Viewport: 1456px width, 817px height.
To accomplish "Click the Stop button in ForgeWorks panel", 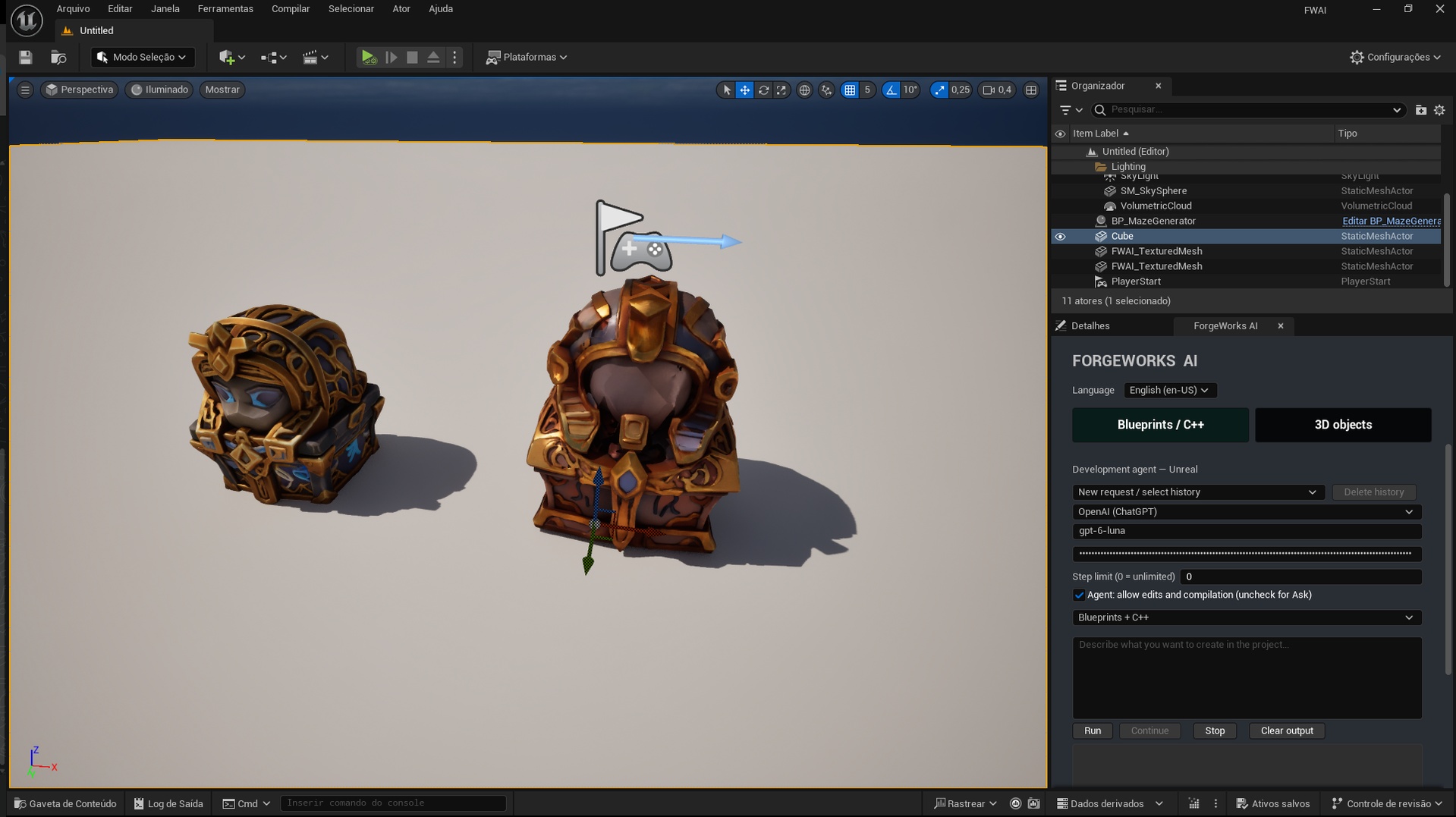I will [1214, 731].
